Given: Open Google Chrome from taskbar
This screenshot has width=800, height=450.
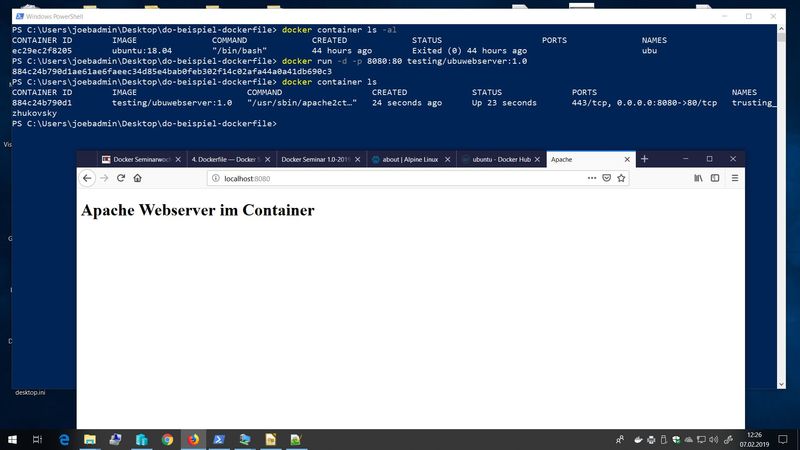Looking at the screenshot, I should click(x=167, y=439).
